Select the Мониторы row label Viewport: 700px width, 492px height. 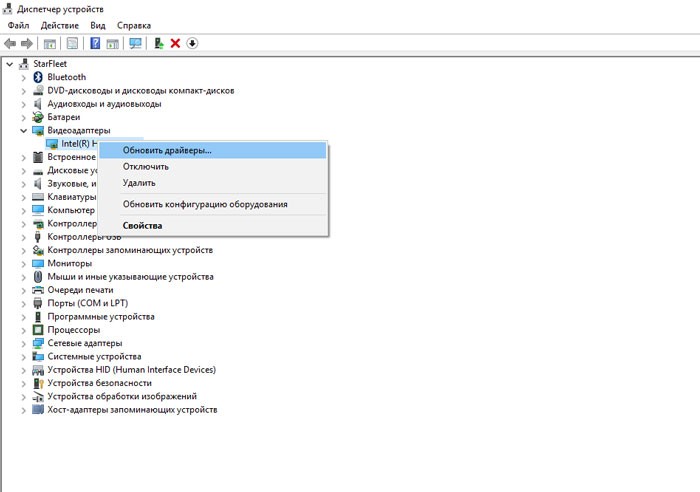click(70, 263)
